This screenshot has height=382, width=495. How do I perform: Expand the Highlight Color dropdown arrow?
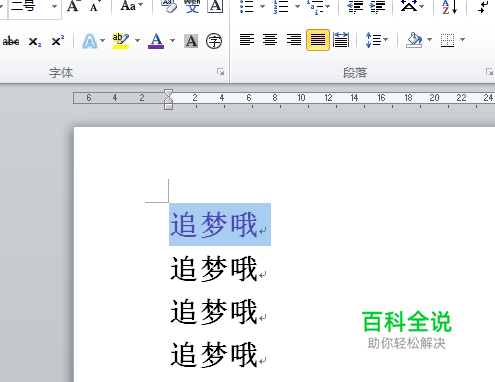(137, 41)
